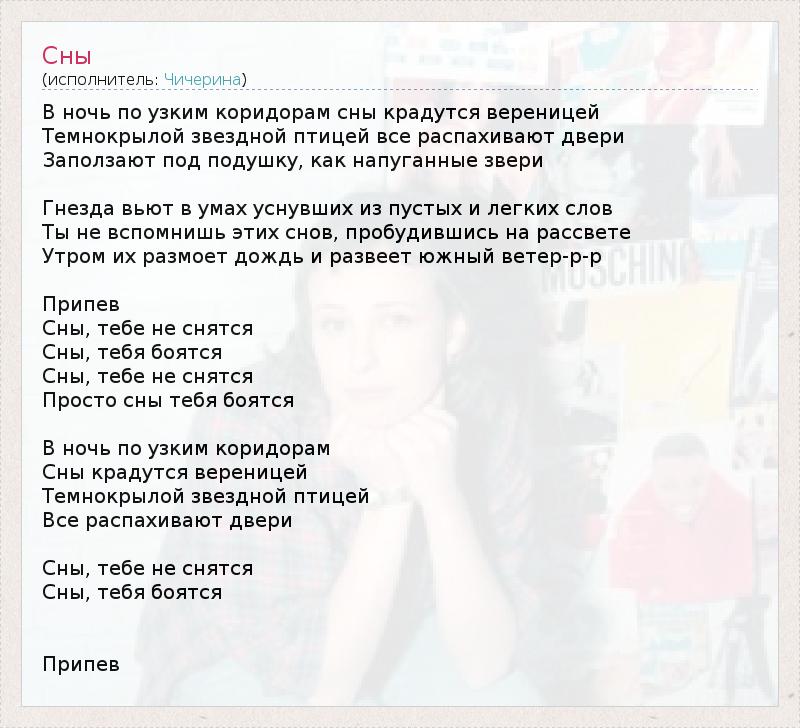800x728 pixels.
Task: Click the line Ты не вспомнишь этих снов
Action: pyautogui.click(x=337, y=233)
